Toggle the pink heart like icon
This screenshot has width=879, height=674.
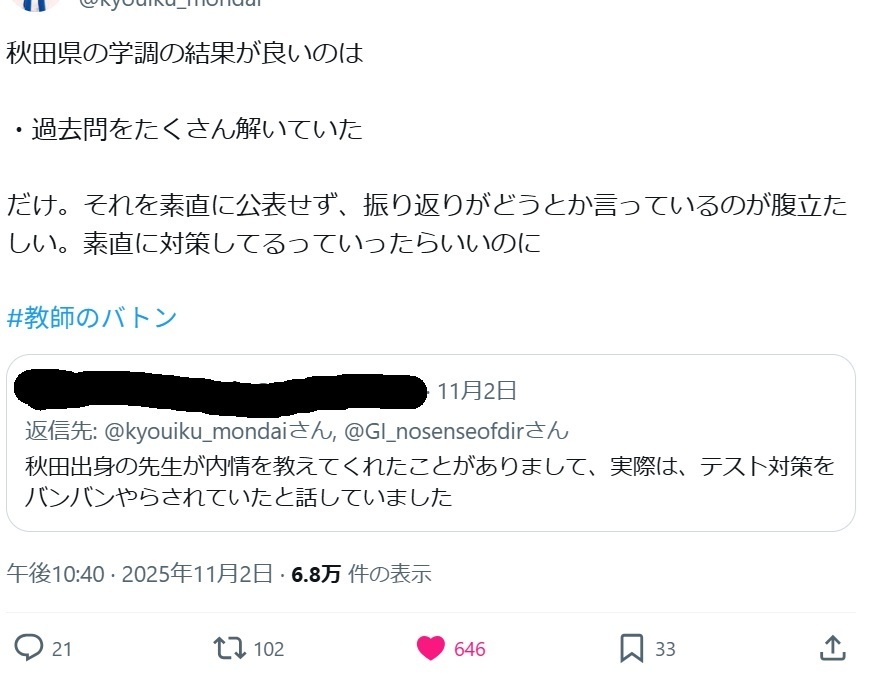pos(431,648)
